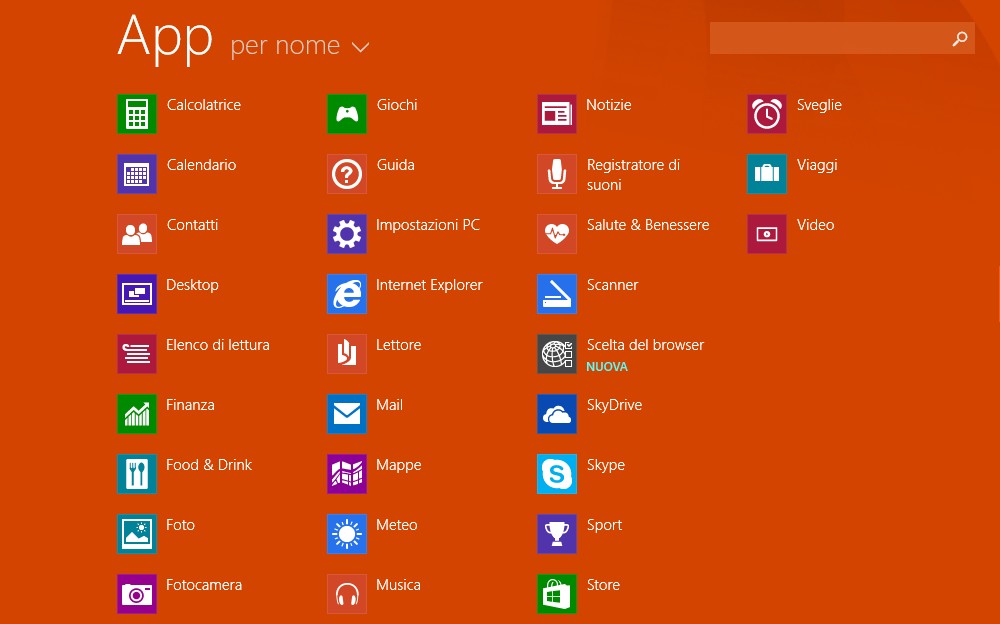This screenshot has height=624, width=1000.
Task: Open the Food & Drink icon
Action: coord(136,473)
